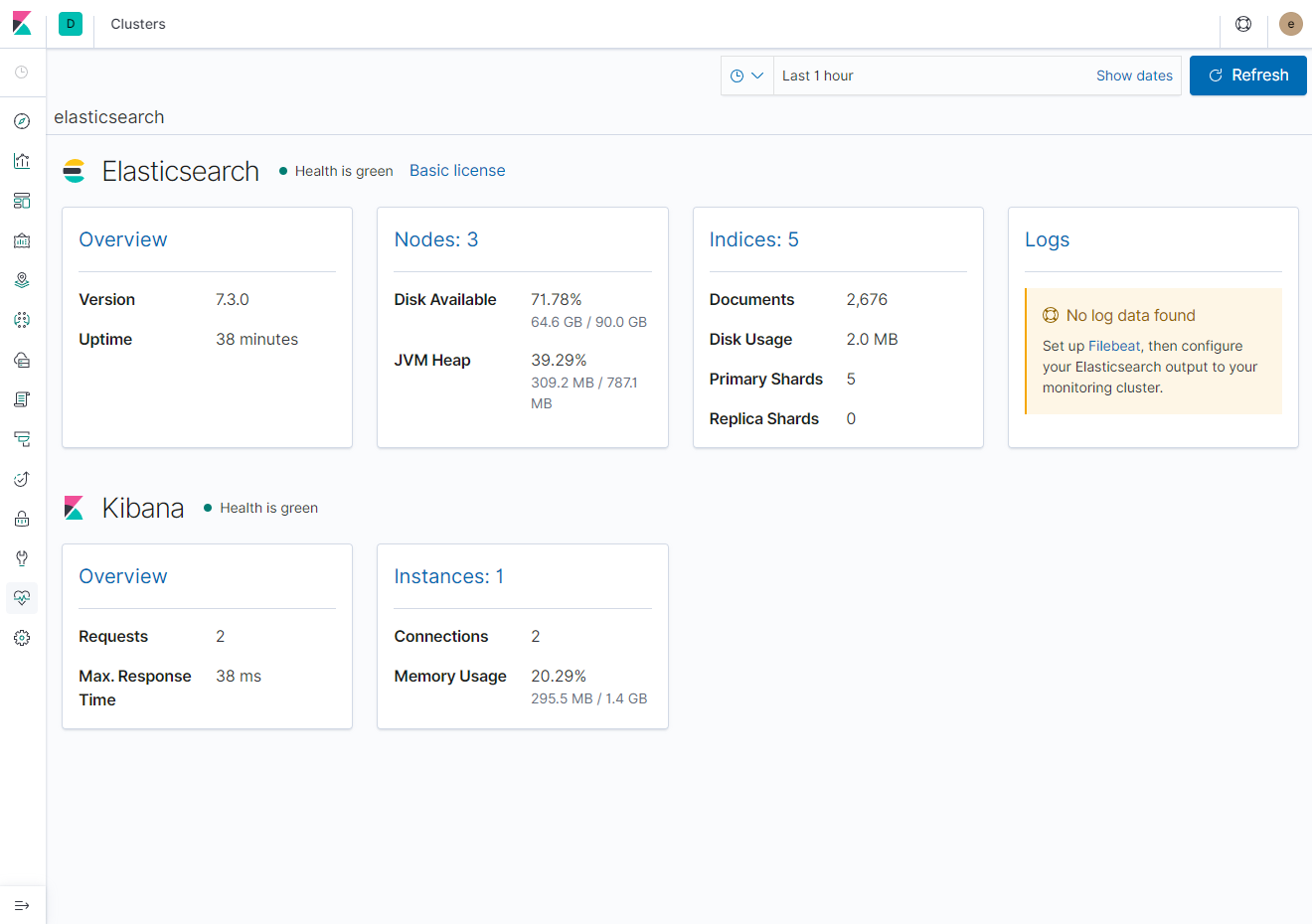Open the help menu lifebuoy icon
Viewport: 1312px width, 924px height.
coord(1243,24)
